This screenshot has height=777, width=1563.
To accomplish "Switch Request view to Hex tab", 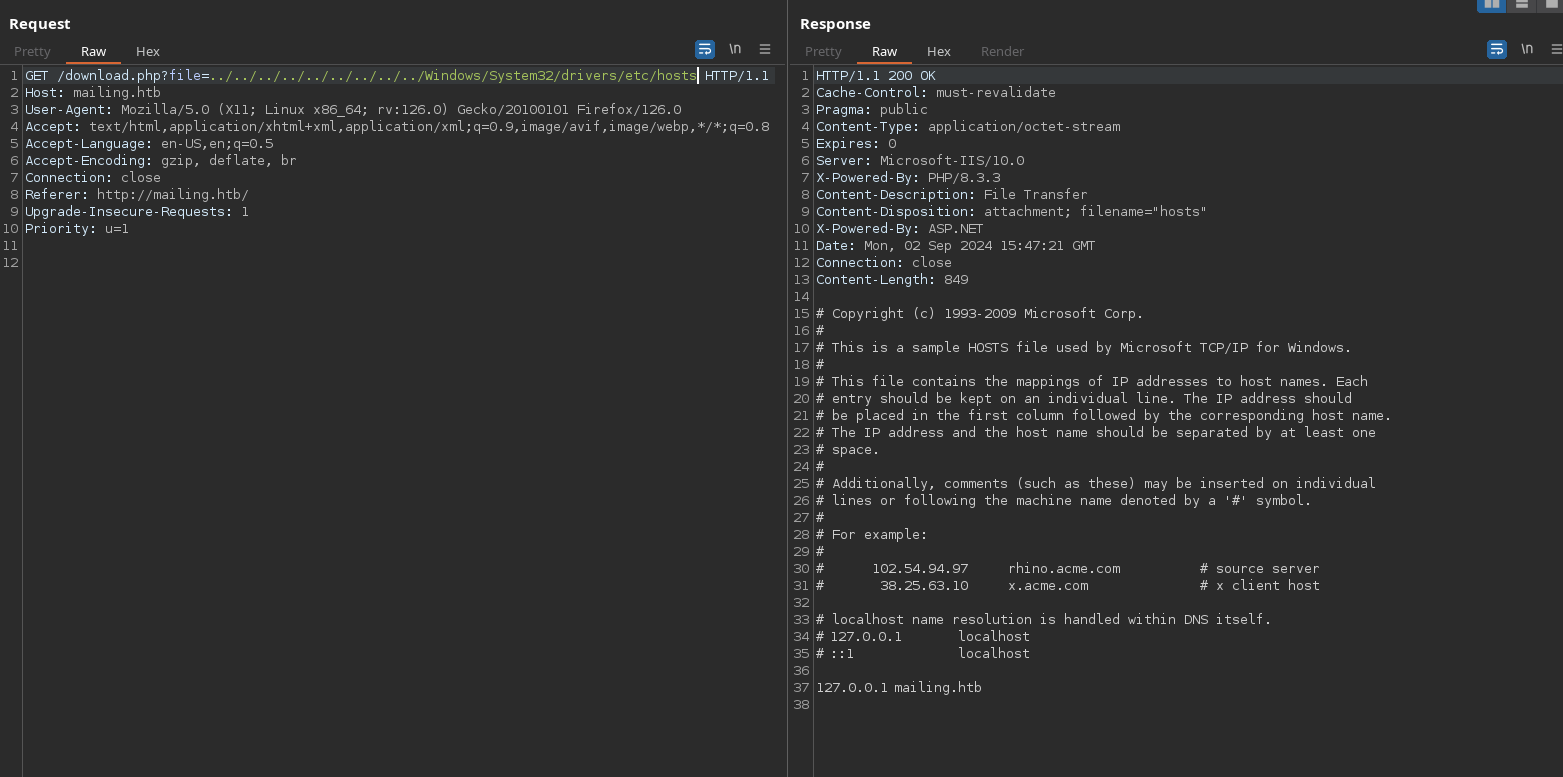I will pyautogui.click(x=148, y=51).
